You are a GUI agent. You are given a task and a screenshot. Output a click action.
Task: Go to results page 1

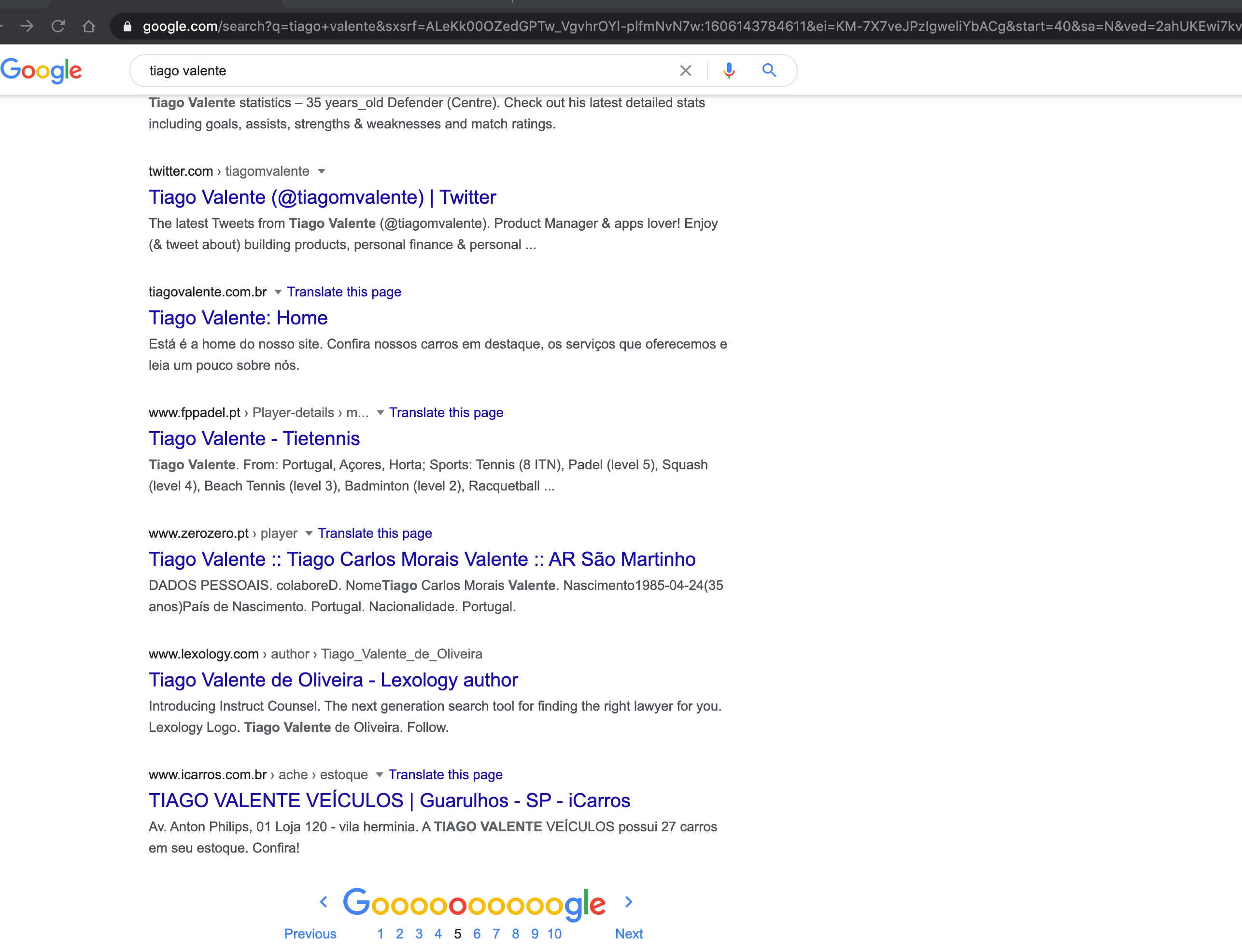pos(381,934)
